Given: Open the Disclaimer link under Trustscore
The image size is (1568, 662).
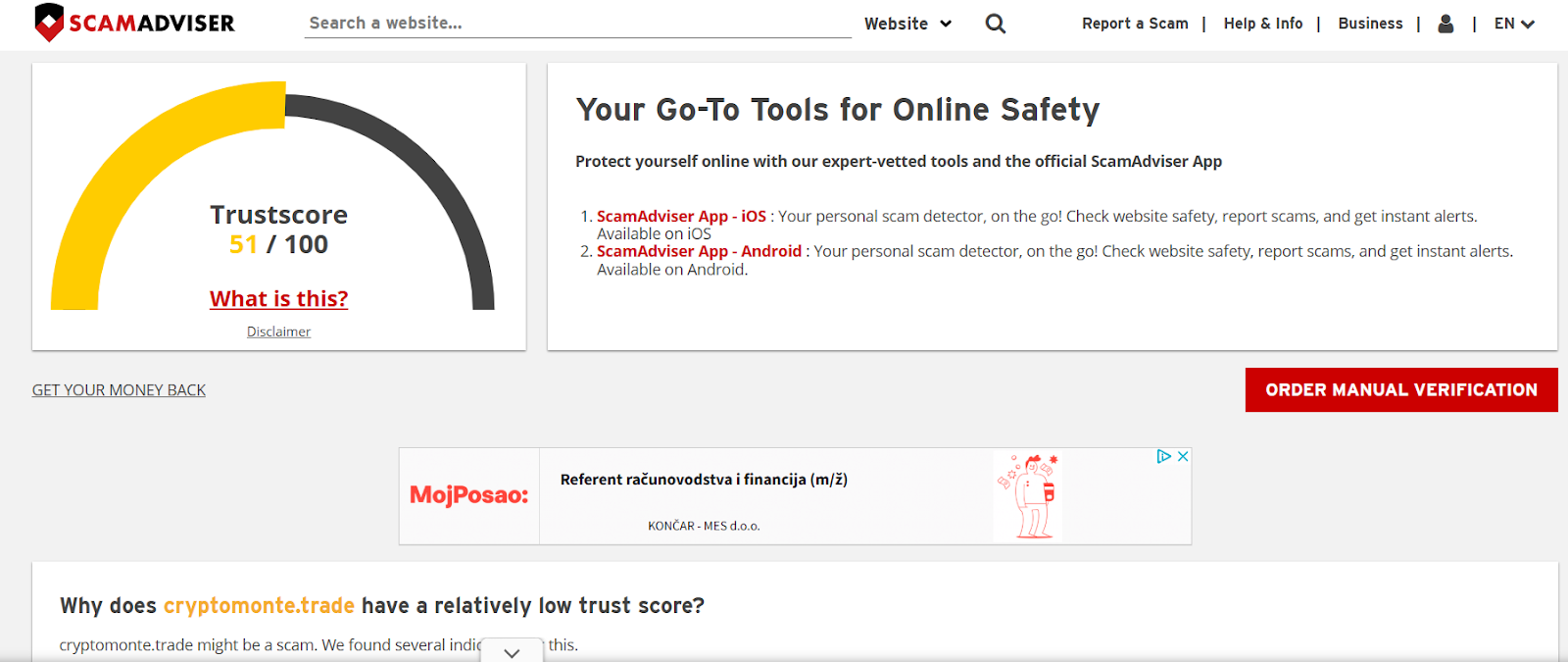Looking at the screenshot, I should [278, 331].
